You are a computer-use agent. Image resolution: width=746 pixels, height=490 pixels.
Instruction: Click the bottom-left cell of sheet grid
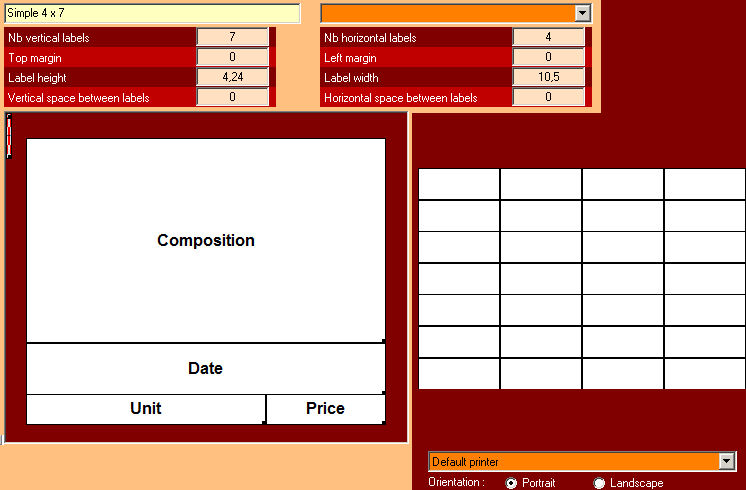(x=459, y=374)
